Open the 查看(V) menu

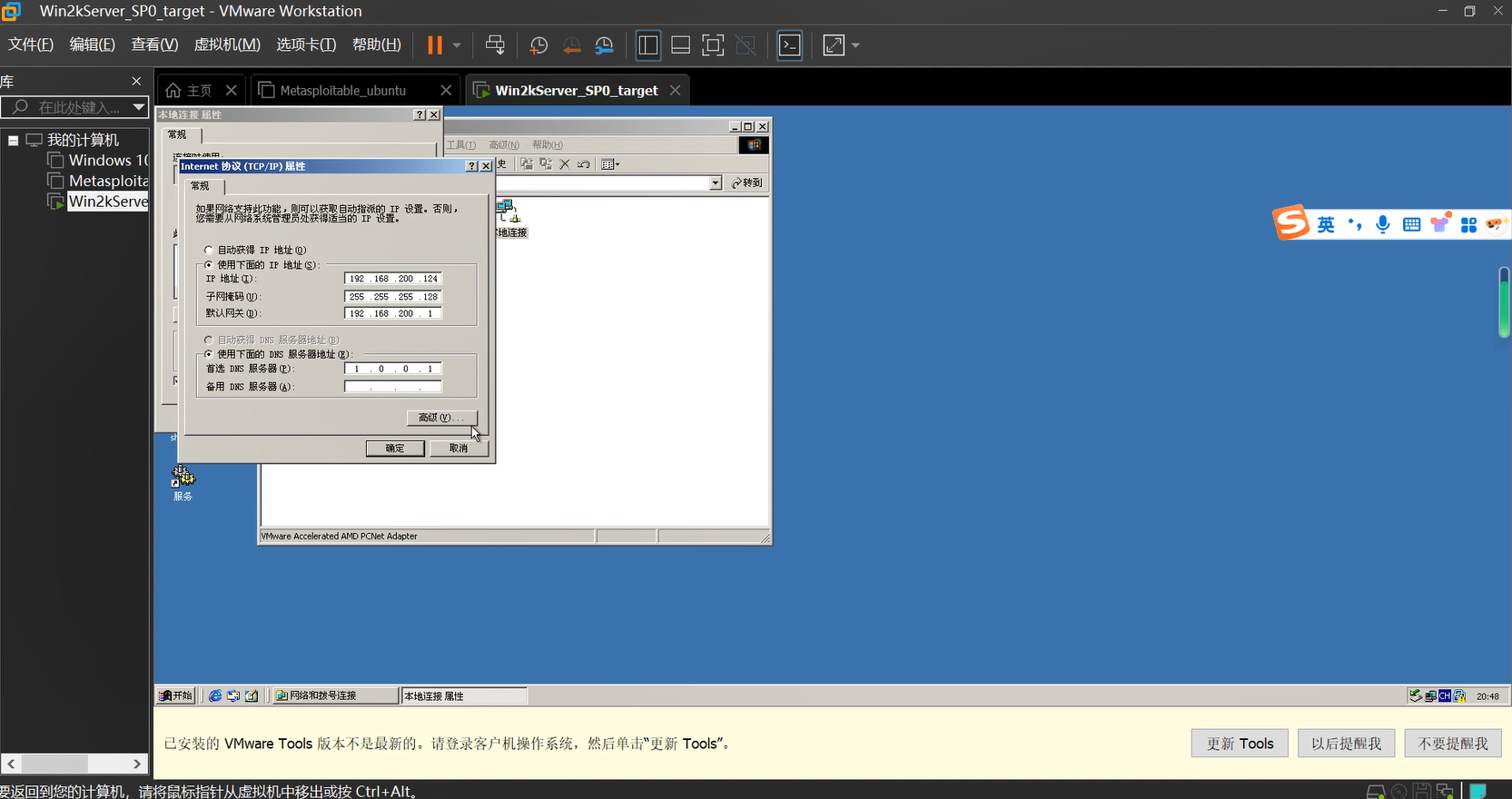click(154, 44)
